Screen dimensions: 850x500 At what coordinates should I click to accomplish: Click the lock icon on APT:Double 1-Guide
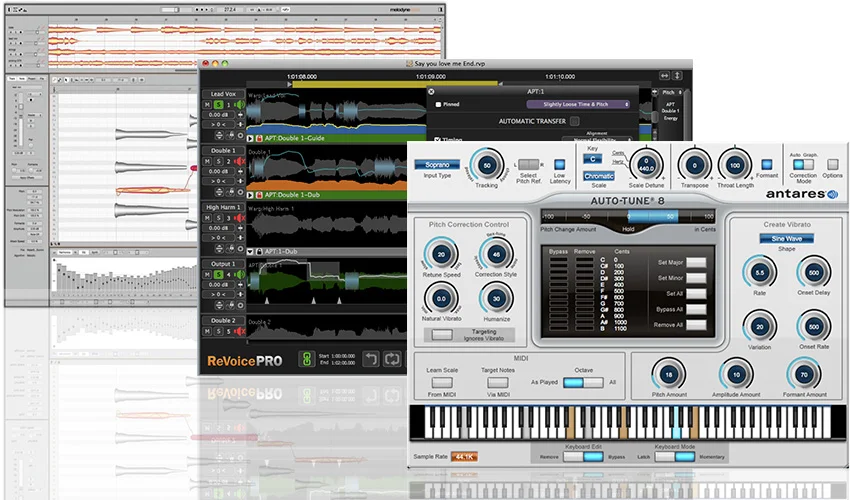pos(259,138)
